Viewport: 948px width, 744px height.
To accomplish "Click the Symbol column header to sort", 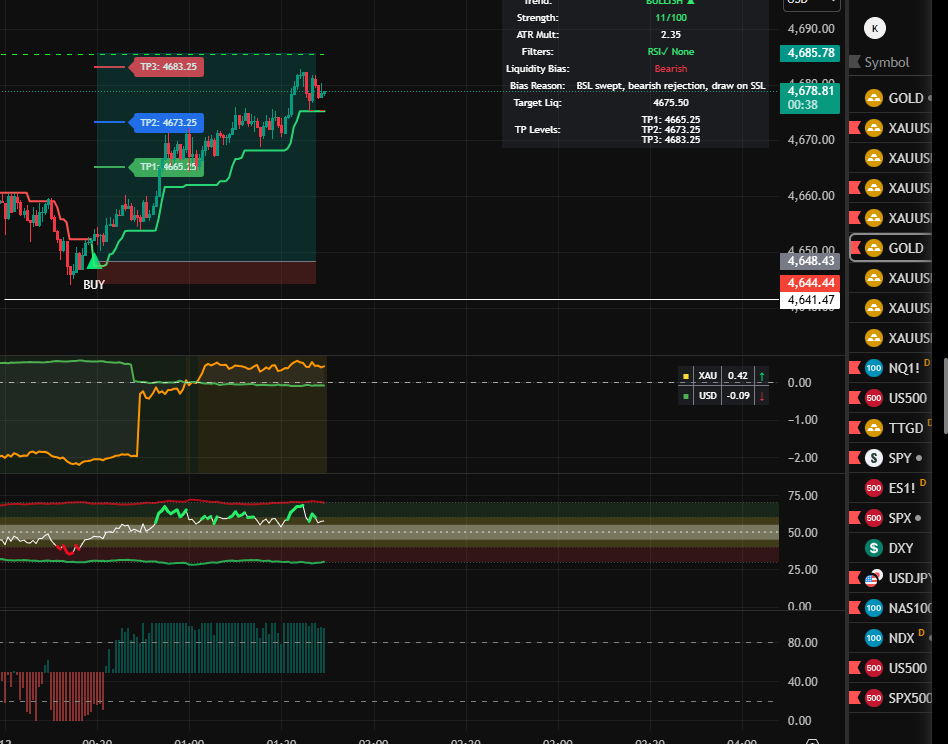I will 887,62.
